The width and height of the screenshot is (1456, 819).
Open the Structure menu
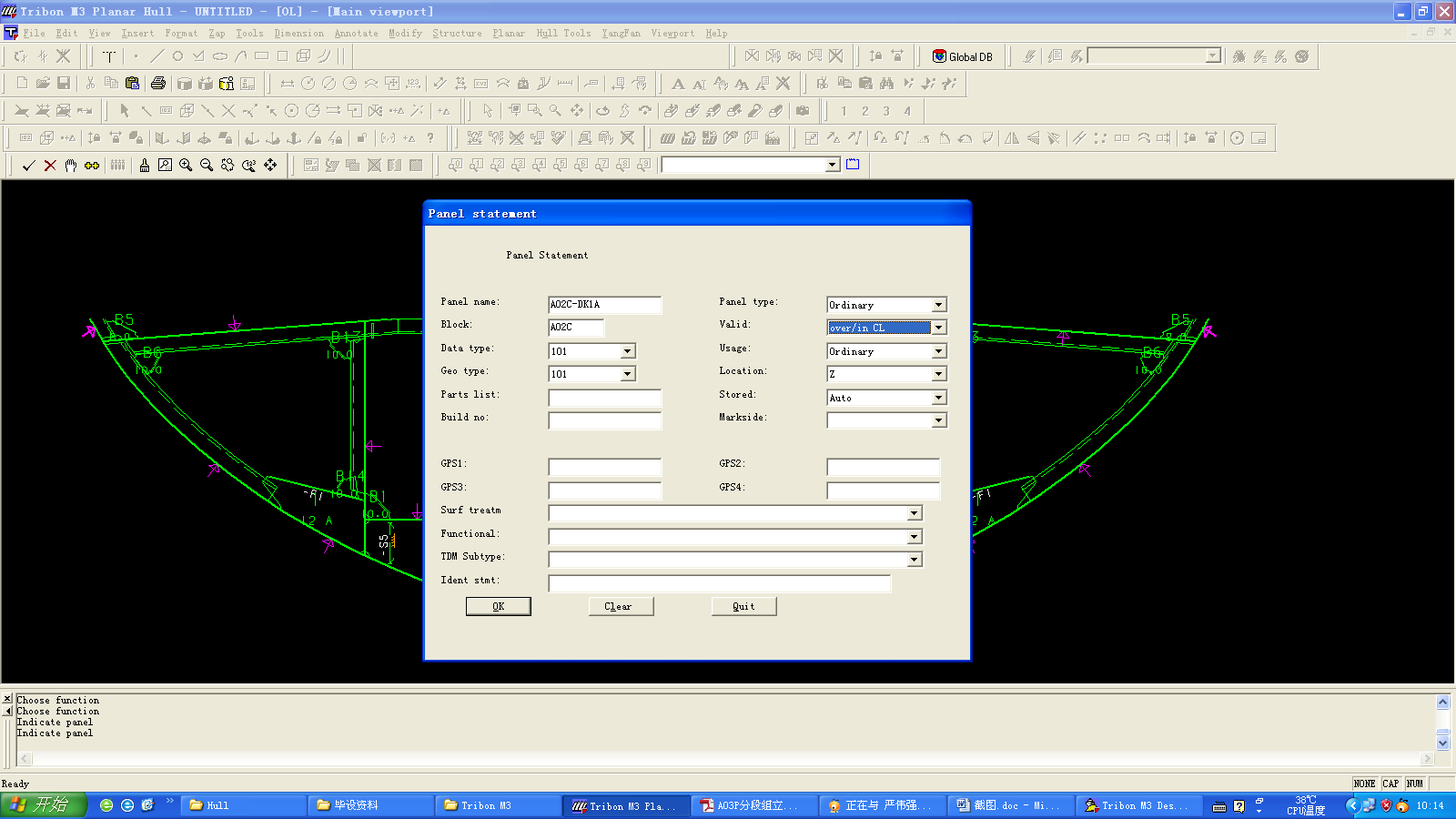pyautogui.click(x=457, y=34)
